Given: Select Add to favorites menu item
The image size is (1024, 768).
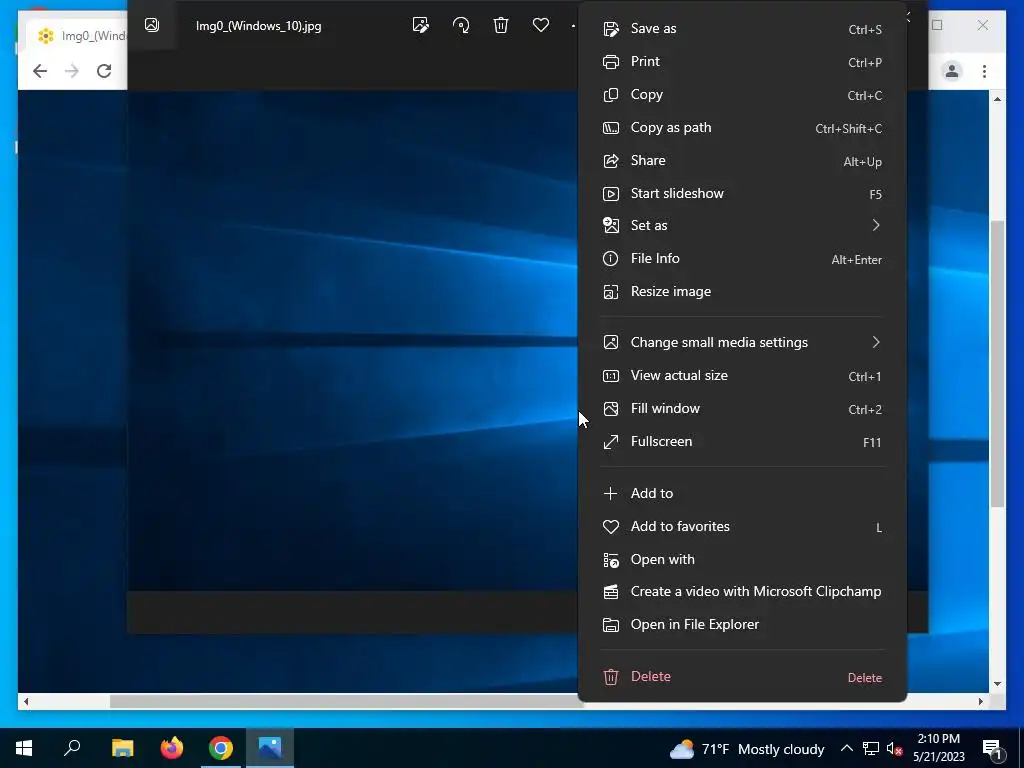Looking at the screenshot, I should point(743,526).
